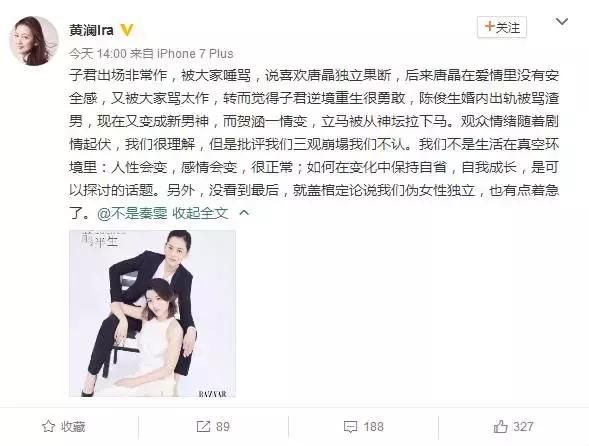Click the repost share icon

tap(203, 426)
